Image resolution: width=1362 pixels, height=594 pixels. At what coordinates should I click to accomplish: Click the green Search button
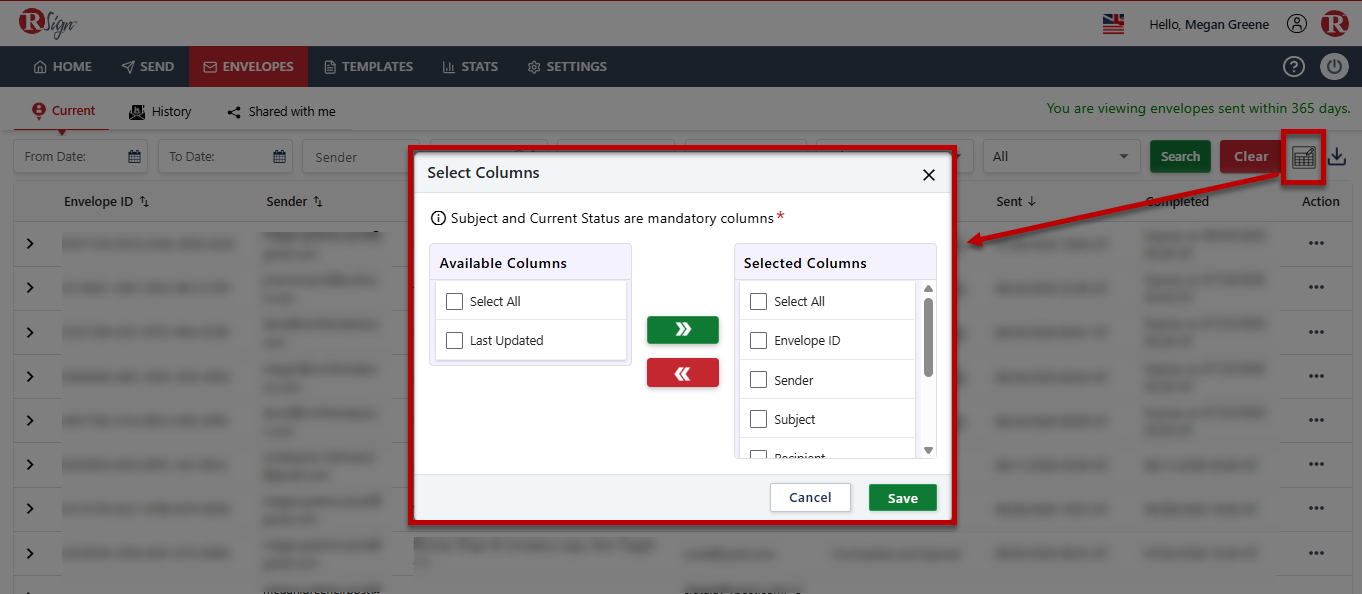pos(1180,157)
